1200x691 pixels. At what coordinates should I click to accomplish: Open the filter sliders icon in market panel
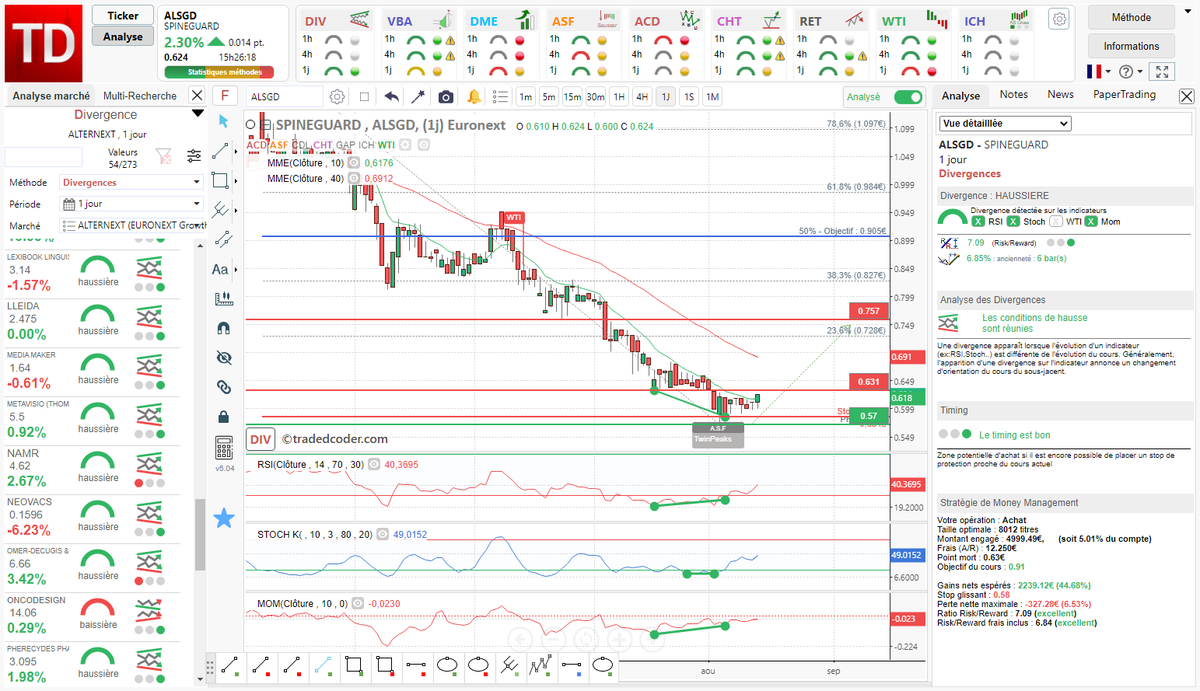click(193, 156)
